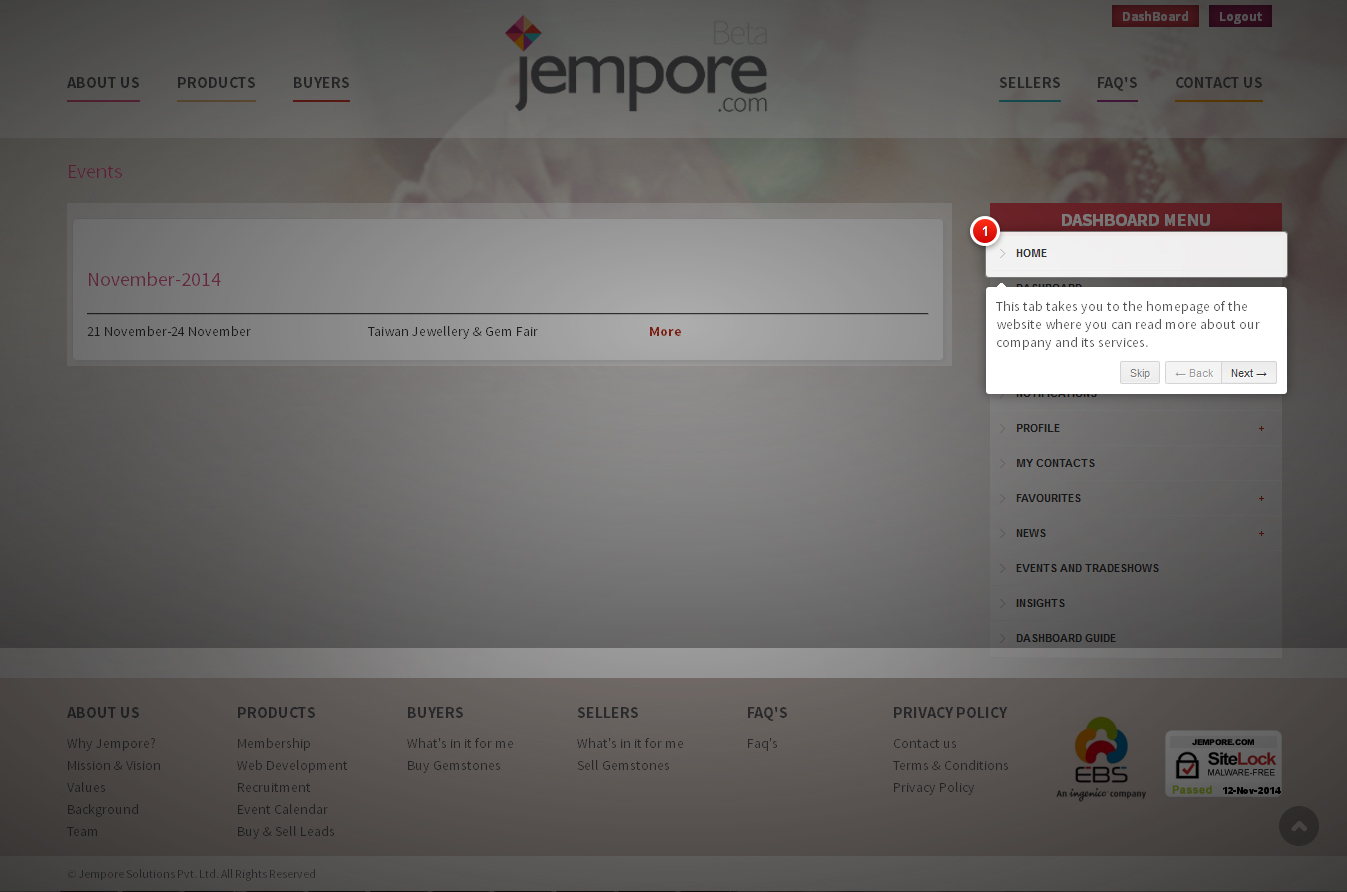The height and width of the screenshot is (892, 1347).
Task: Click the Logout button
Action: click(1240, 16)
